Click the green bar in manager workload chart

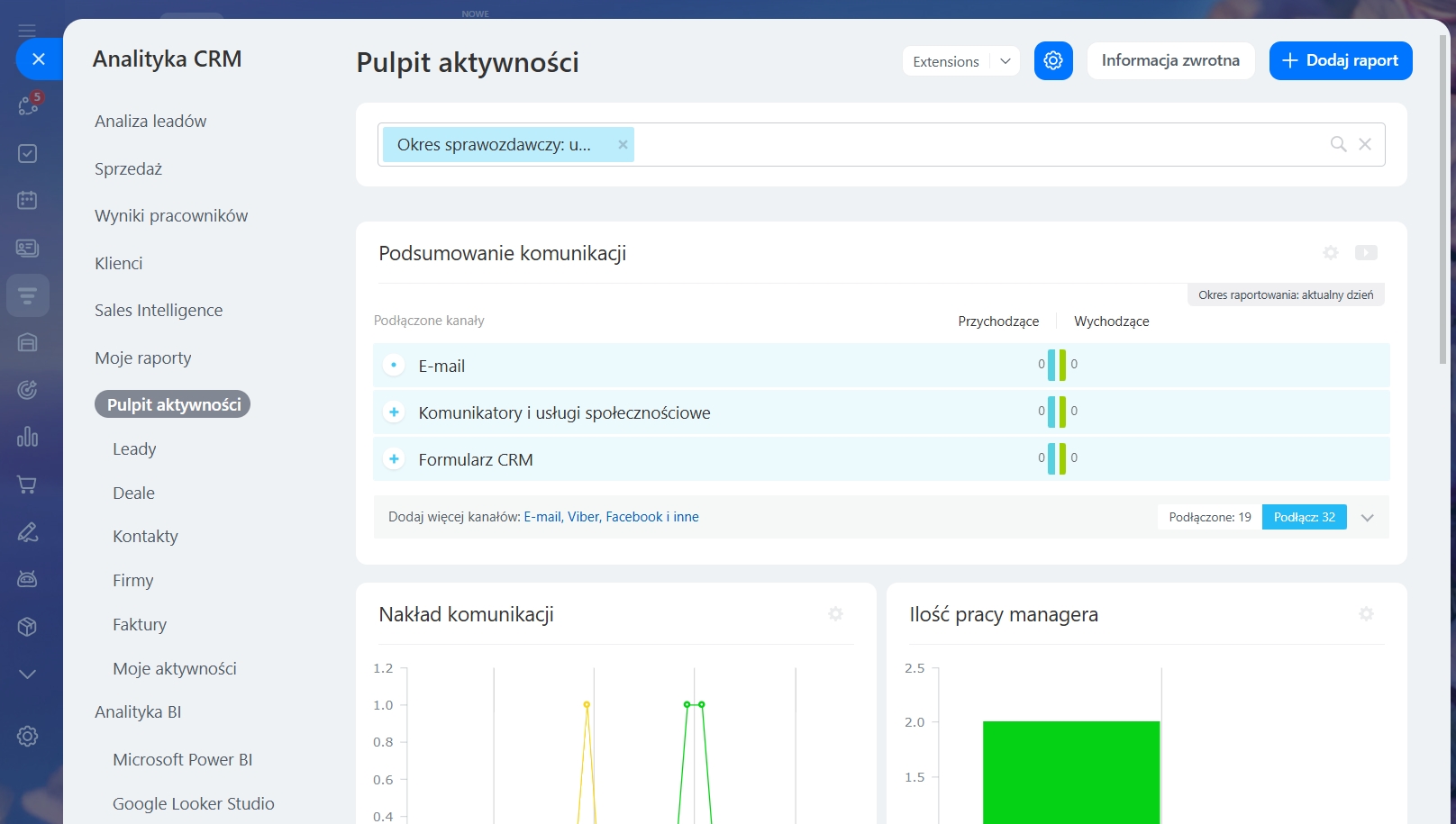1071,773
